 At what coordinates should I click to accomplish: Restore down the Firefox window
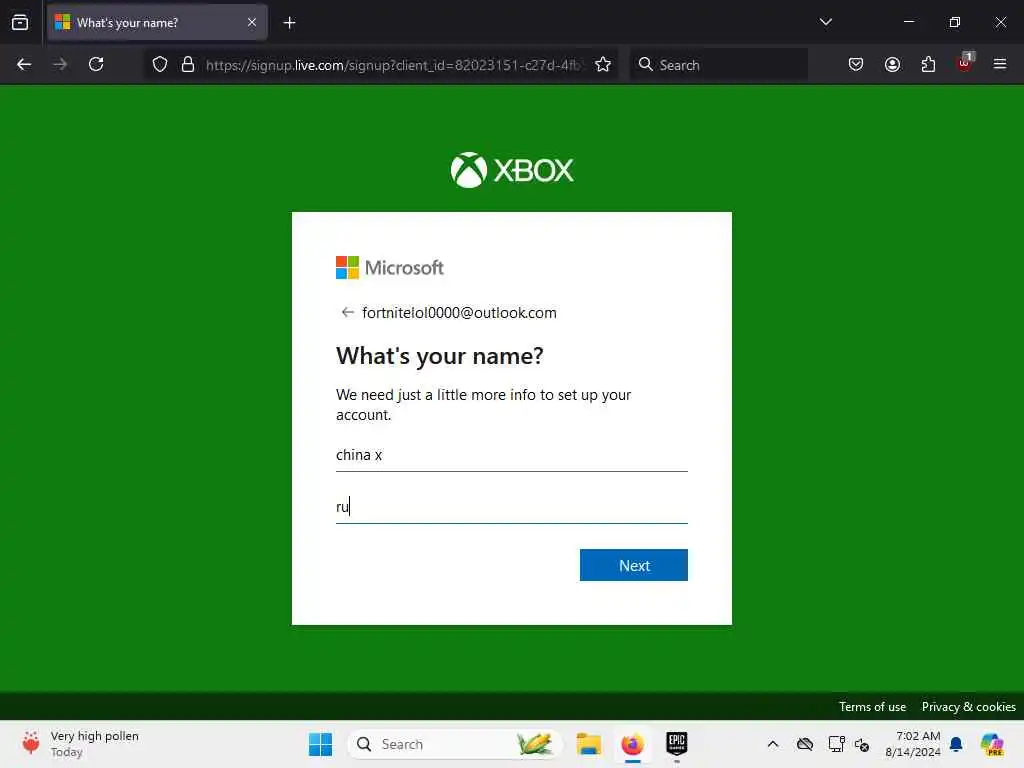(955, 22)
